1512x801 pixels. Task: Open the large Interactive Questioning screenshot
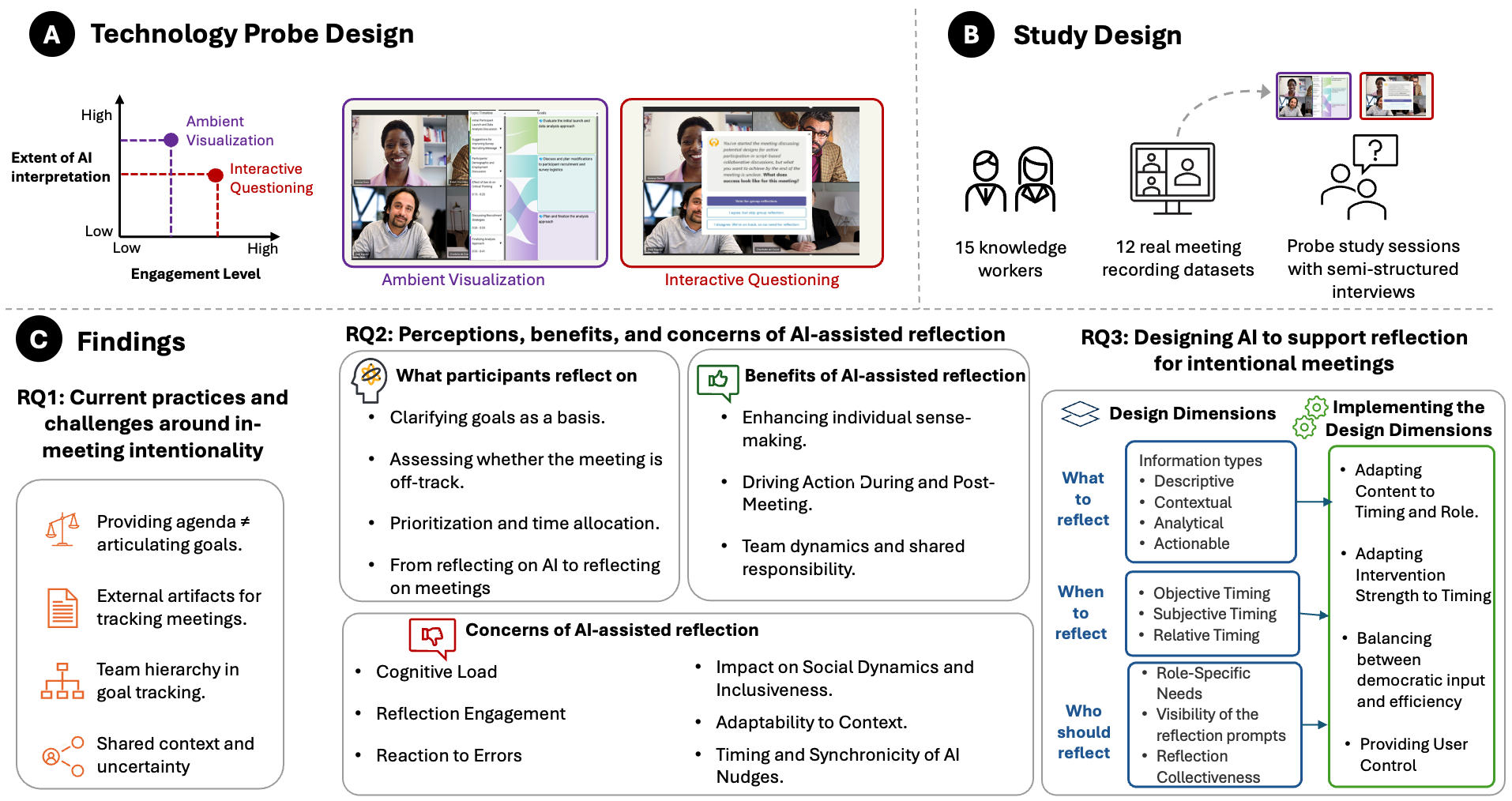click(751, 183)
